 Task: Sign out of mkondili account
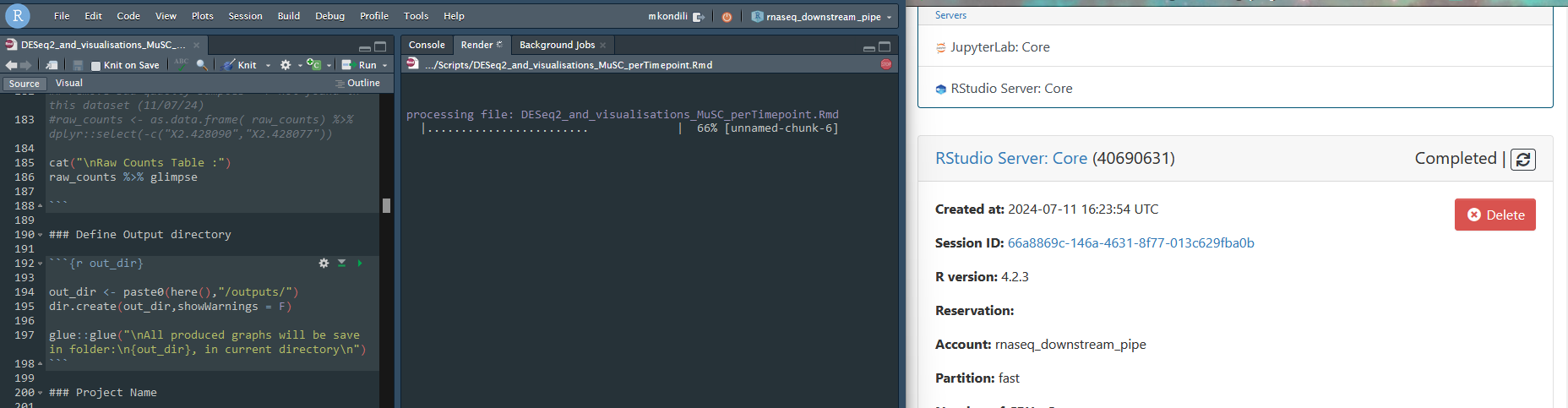699,17
